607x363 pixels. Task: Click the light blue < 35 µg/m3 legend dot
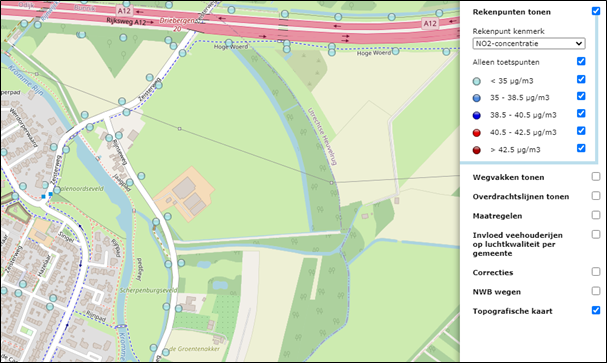click(x=477, y=81)
